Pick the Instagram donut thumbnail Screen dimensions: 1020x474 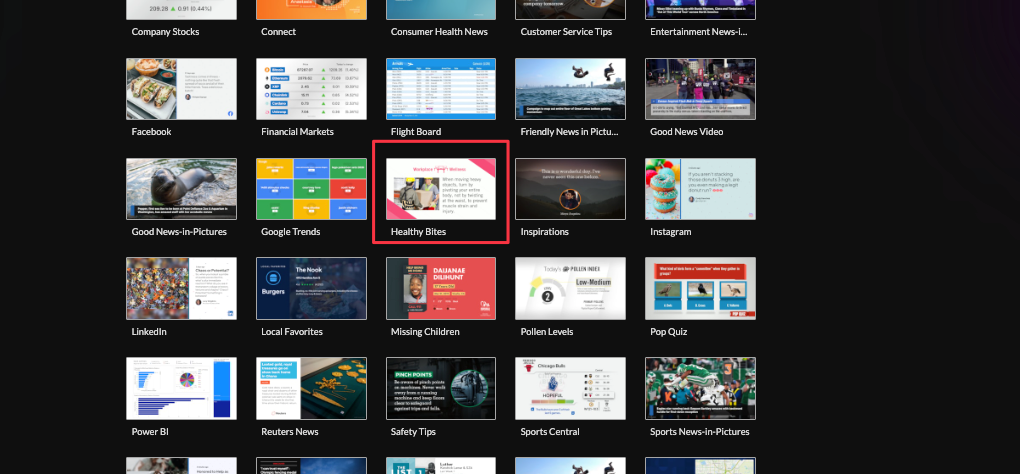[x=700, y=188]
